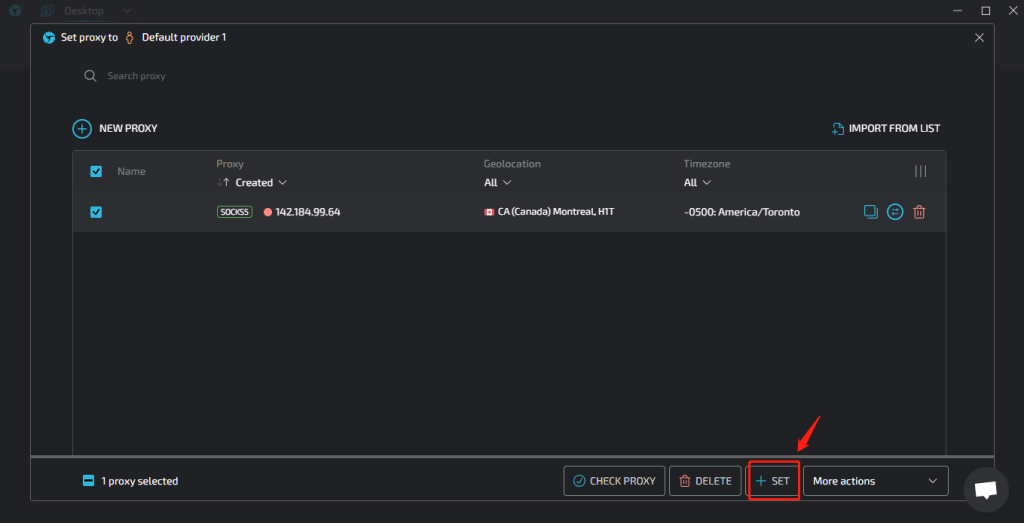The width and height of the screenshot is (1024, 523).
Task: Clear selection via '1 proxy selected' checkbox
Action: [x=89, y=481]
